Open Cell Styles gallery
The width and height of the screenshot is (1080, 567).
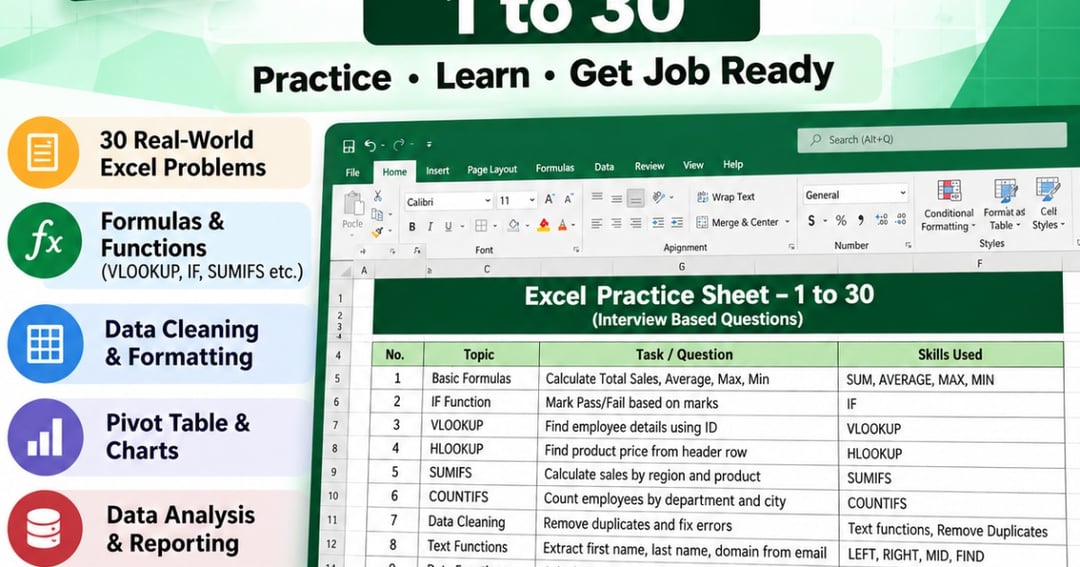(1048, 204)
